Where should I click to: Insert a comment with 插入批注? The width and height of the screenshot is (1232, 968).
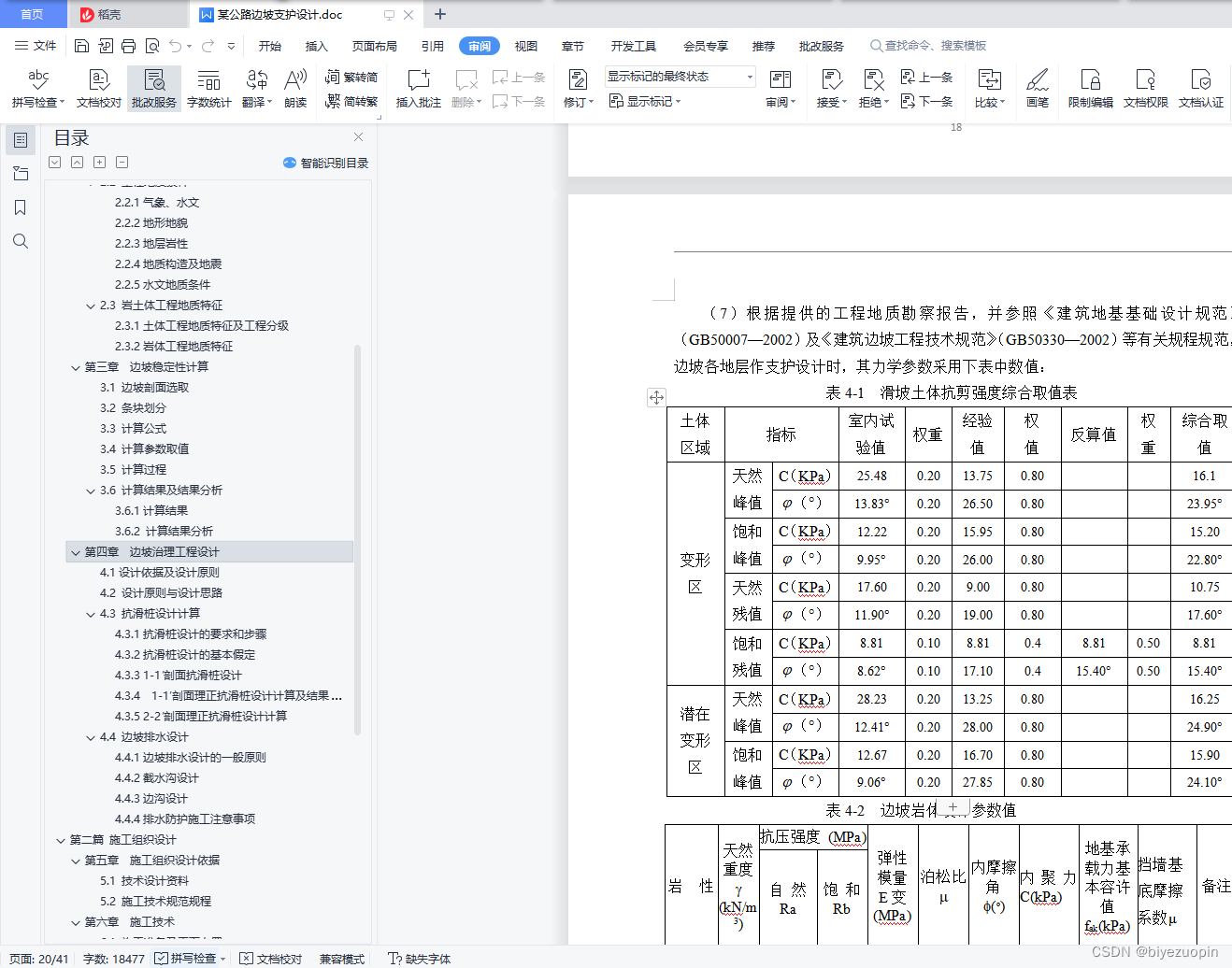419,89
